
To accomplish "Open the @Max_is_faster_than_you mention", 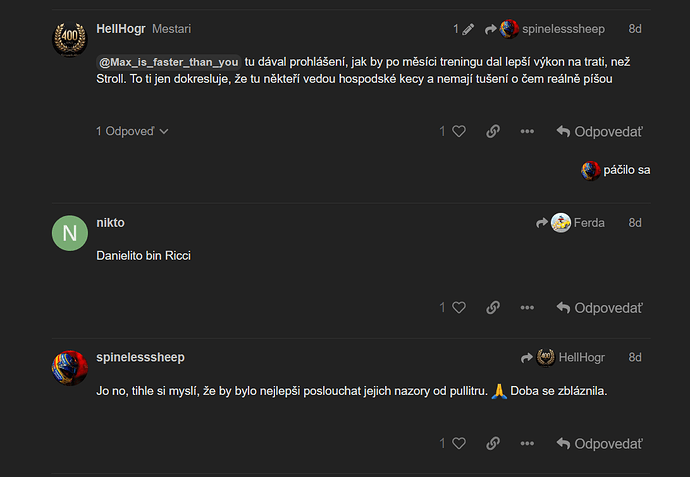I will click(x=168, y=62).
